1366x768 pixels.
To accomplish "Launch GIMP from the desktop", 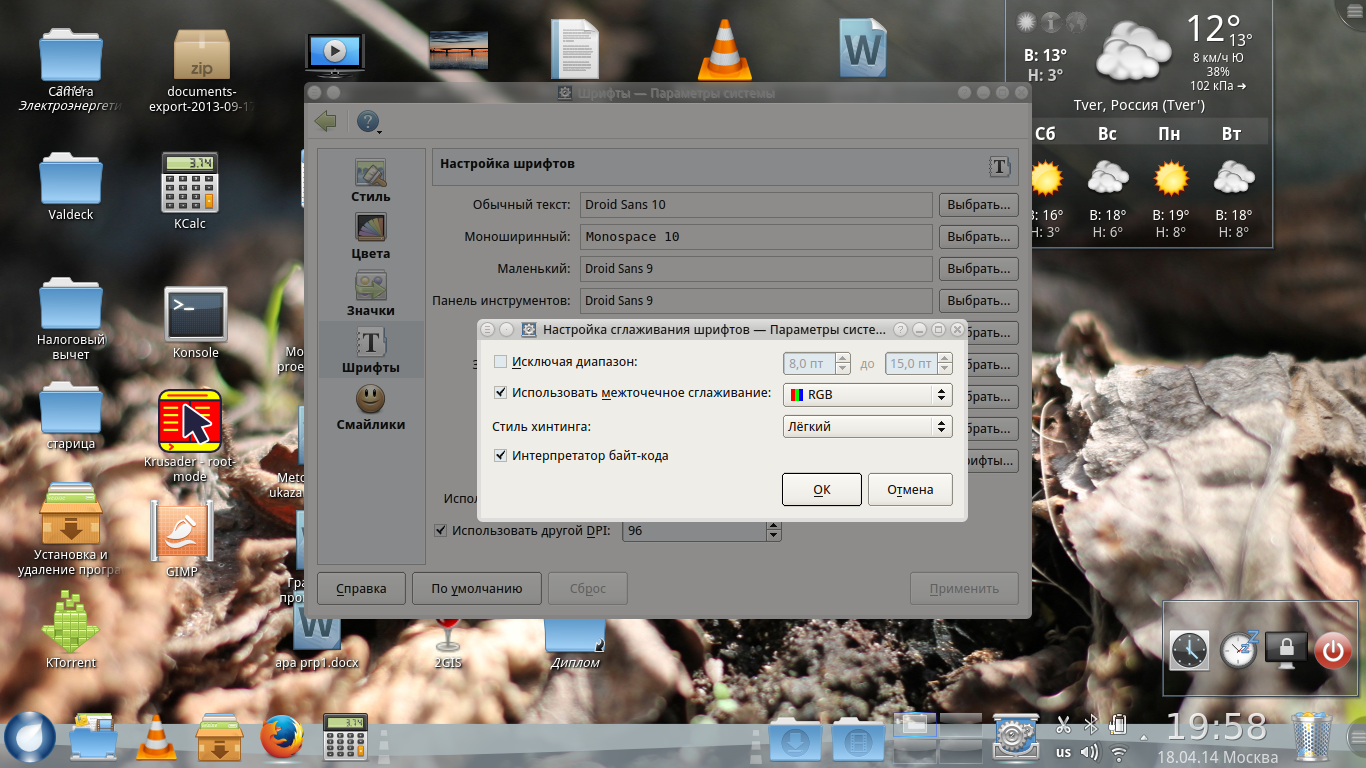I will point(182,539).
